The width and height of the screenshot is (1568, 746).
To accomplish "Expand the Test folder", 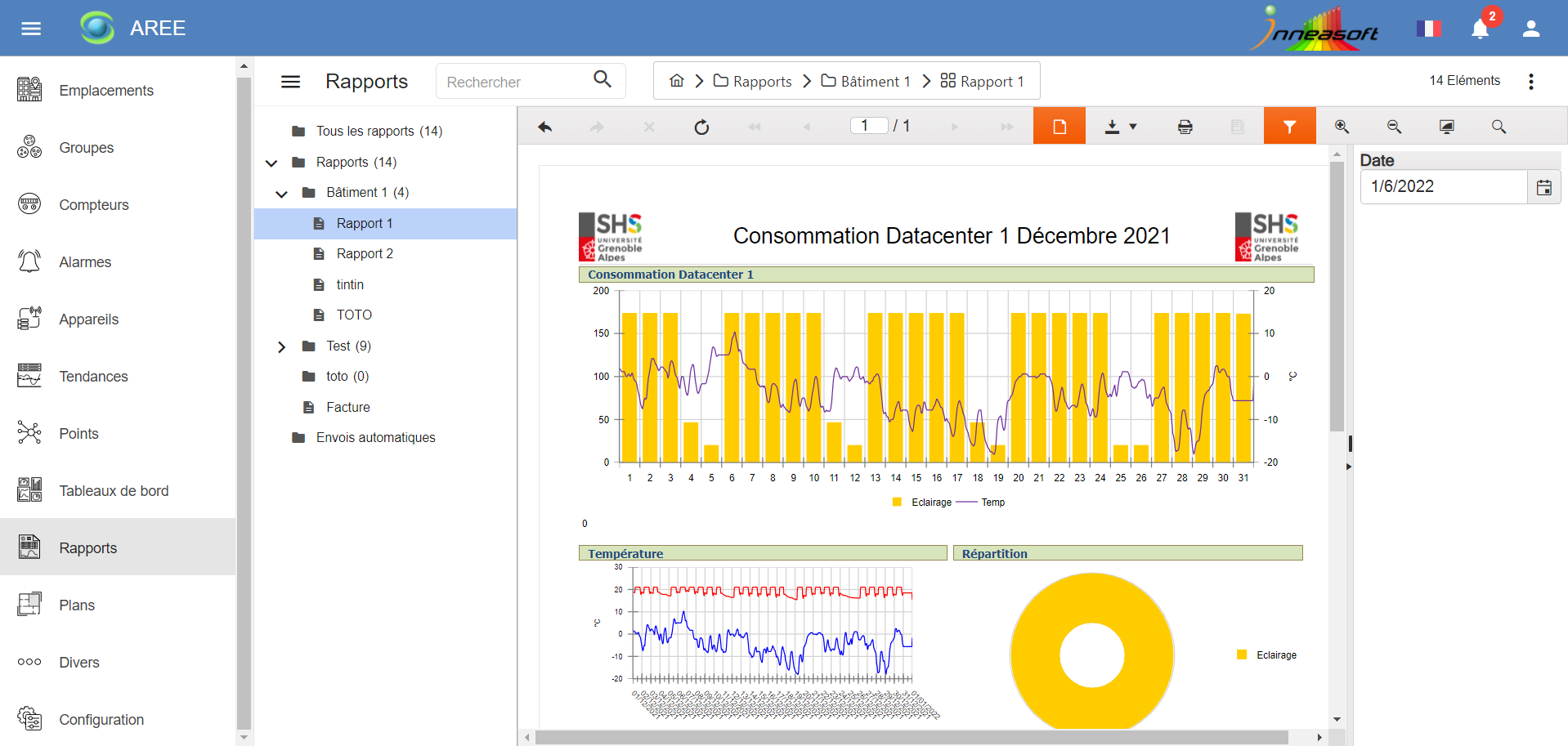I will point(281,346).
